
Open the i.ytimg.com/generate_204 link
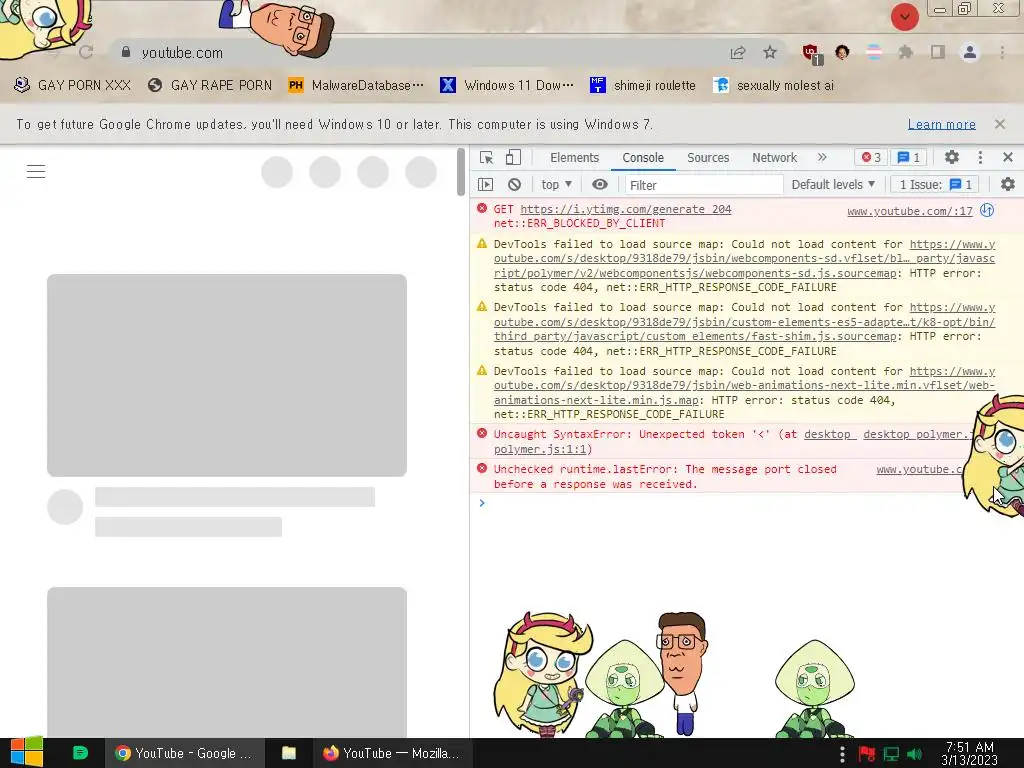coord(625,209)
